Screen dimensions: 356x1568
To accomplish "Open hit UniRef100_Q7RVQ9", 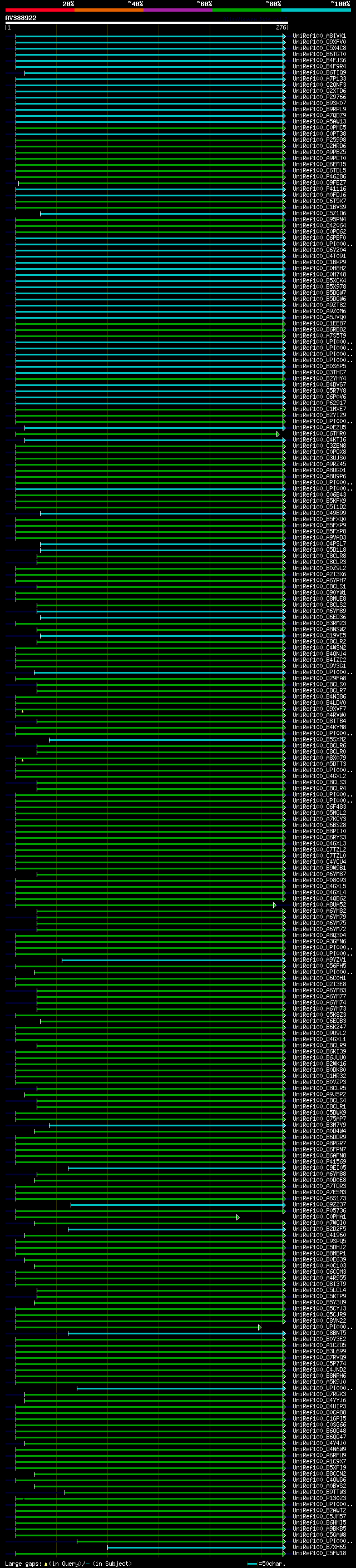I will (x=319, y=1357).
